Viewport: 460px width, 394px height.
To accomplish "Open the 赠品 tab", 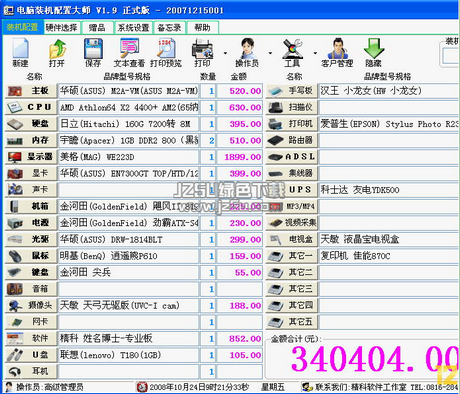I will [97, 27].
